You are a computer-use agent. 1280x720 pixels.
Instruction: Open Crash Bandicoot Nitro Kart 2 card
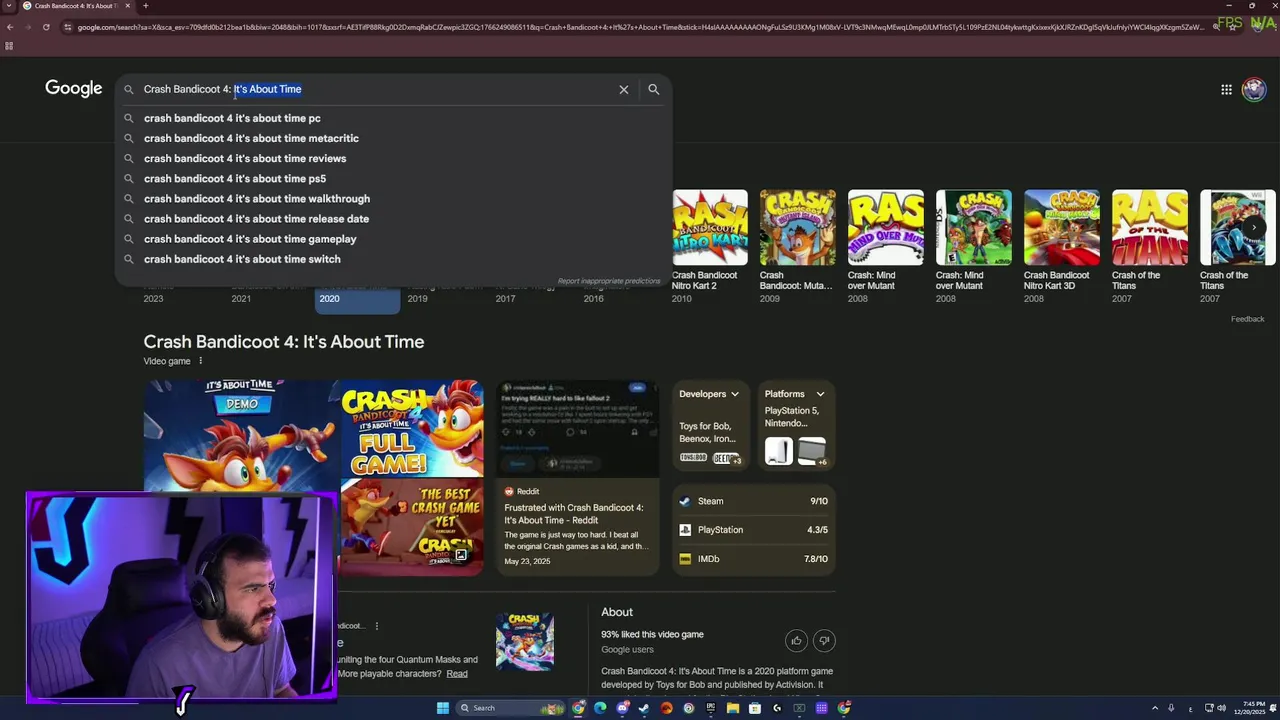pos(710,247)
